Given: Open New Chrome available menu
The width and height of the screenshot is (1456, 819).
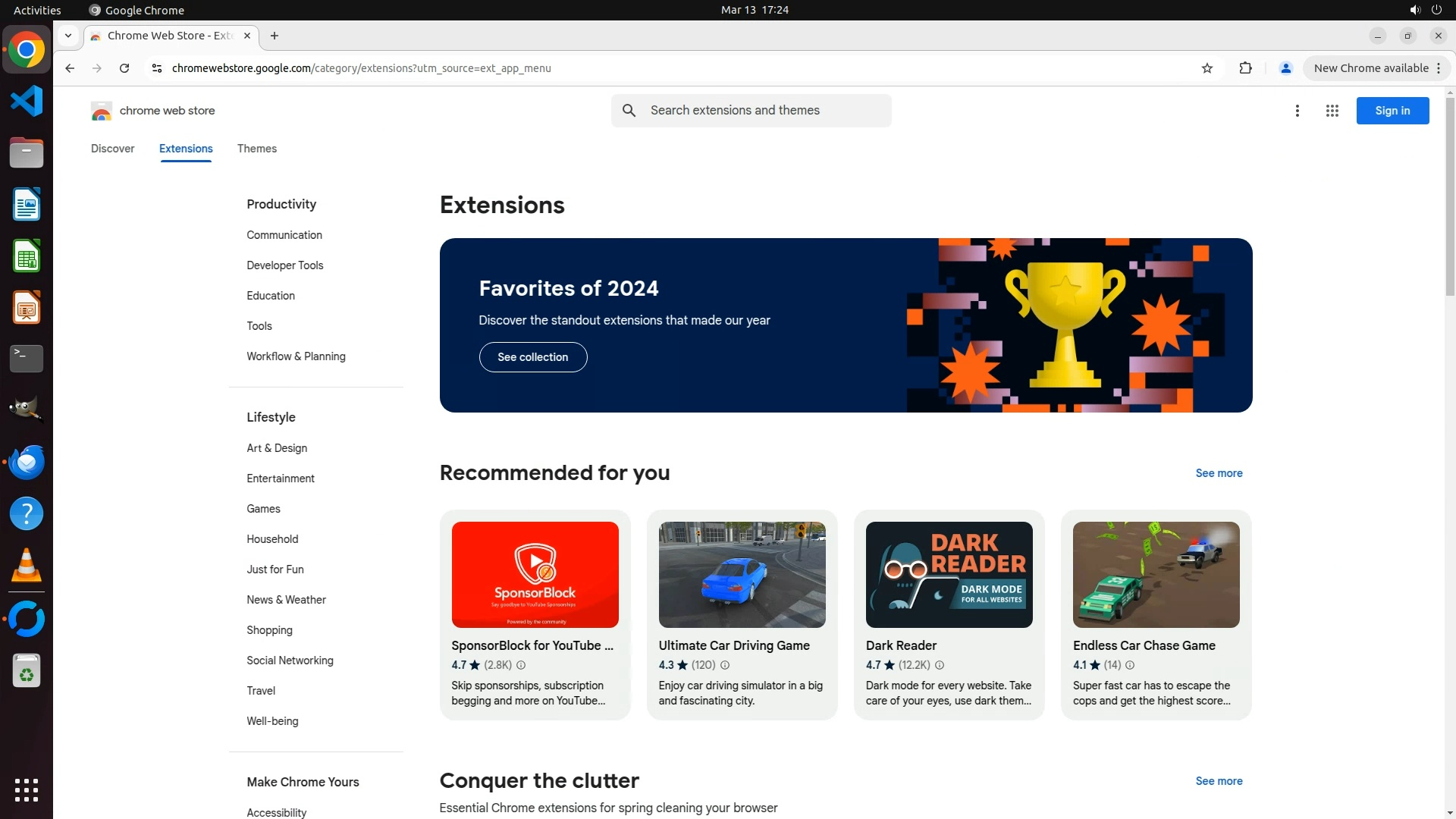Looking at the screenshot, I should [x=1376, y=68].
